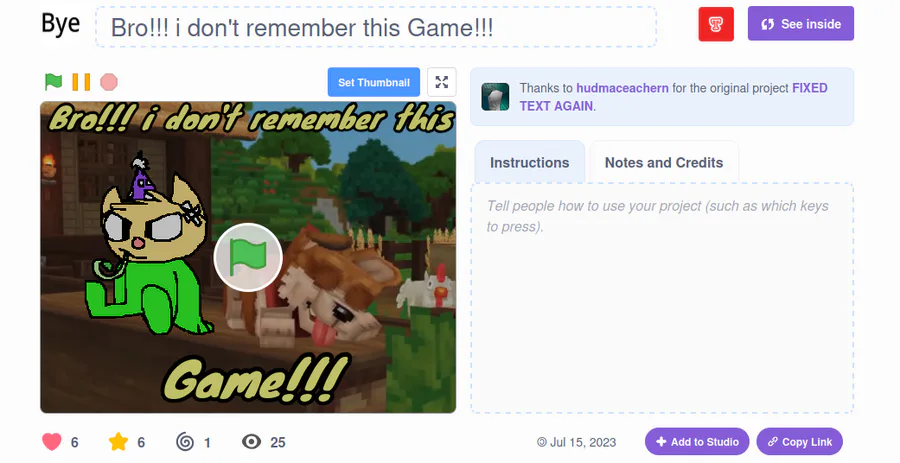Viewport: 900px width, 463px height.
Task: Open hudmaceachern's profile avatar thumbnail
Action: pos(495,96)
